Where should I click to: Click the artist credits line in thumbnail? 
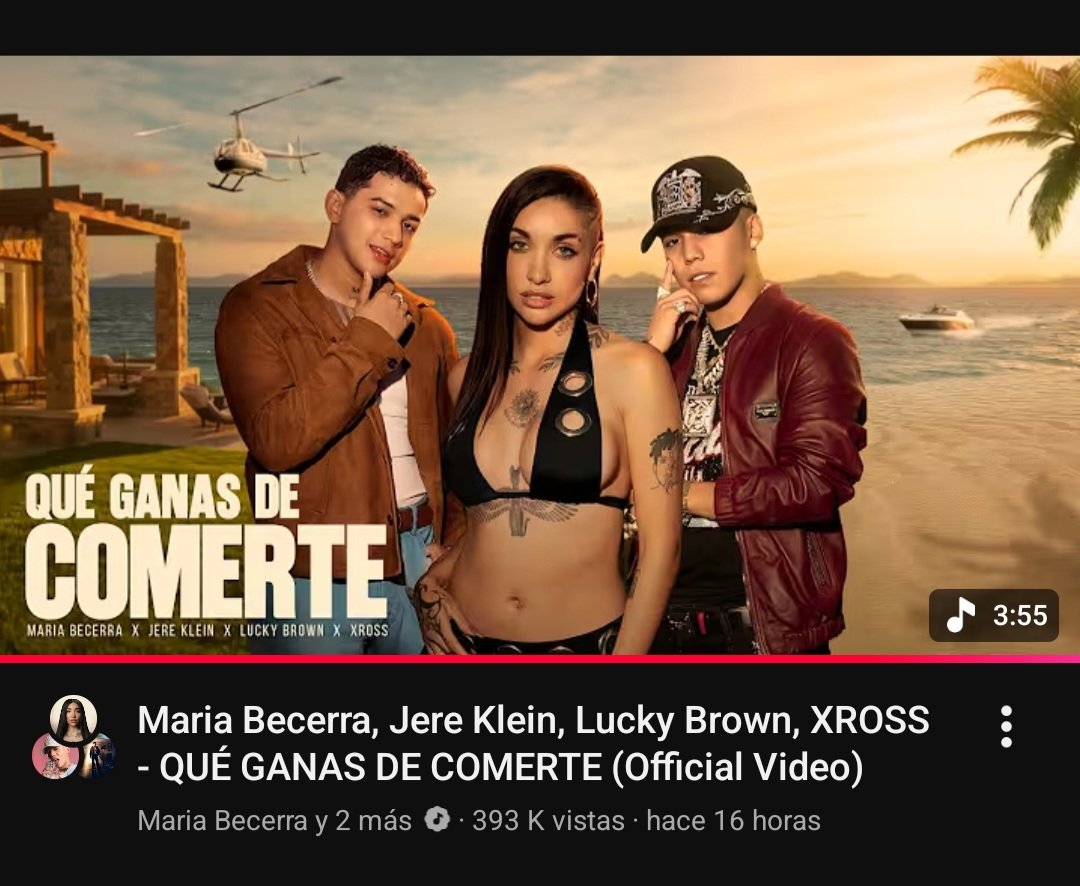(x=207, y=630)
